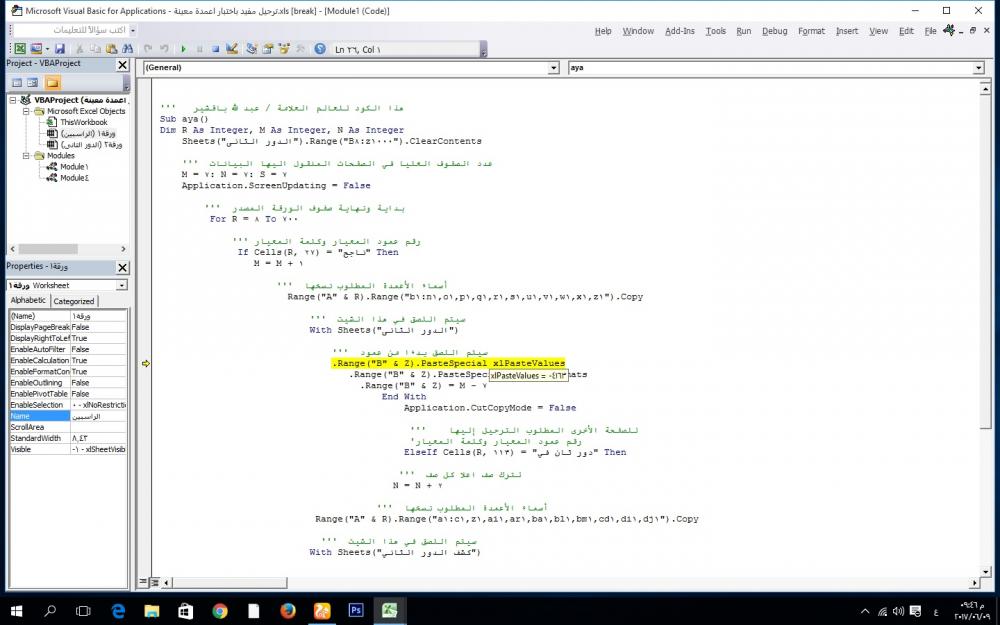Click the code window vertical scrollbar

point(986,330)
